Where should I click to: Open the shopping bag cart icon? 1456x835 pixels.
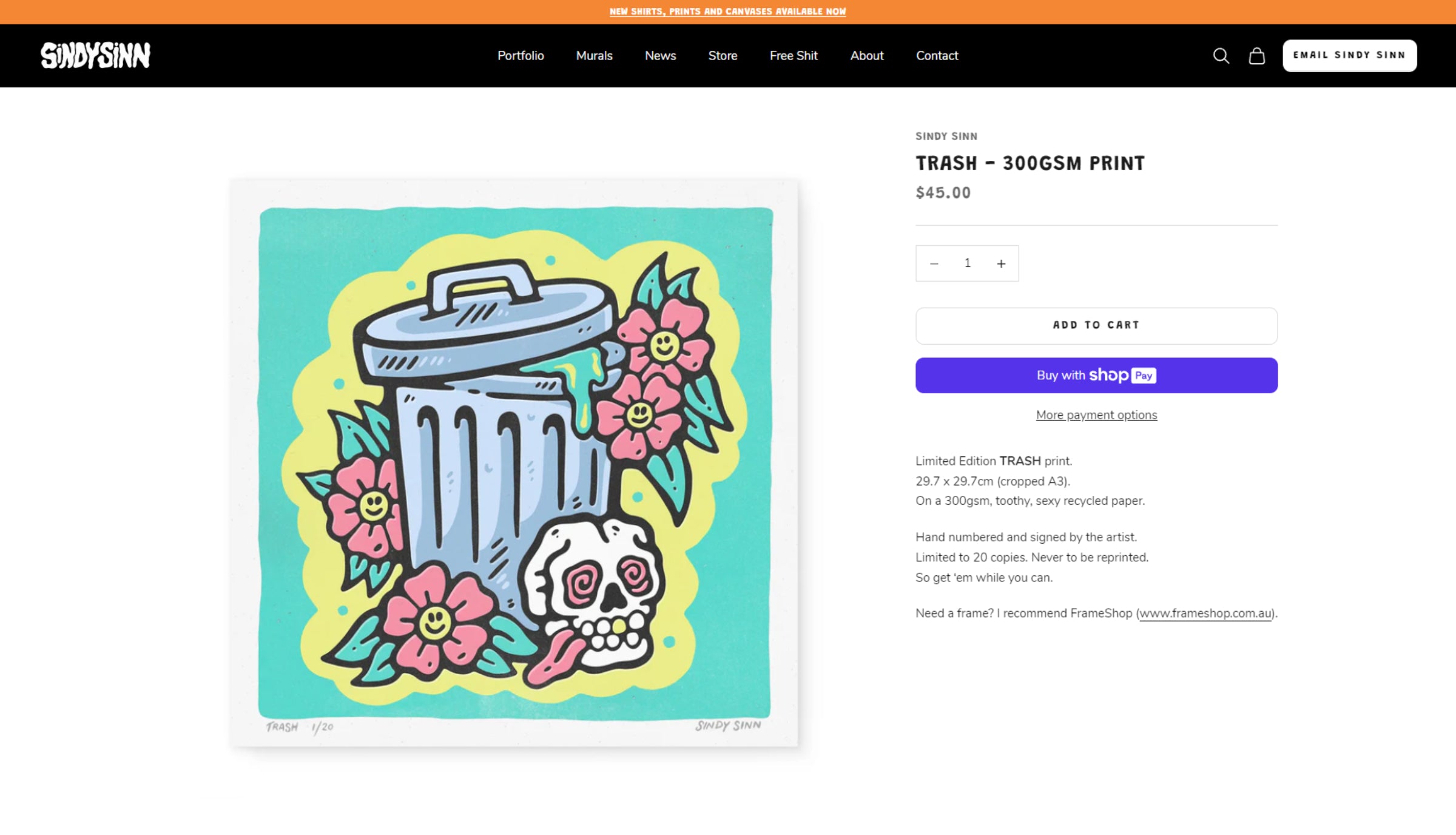click(1256, 56)
